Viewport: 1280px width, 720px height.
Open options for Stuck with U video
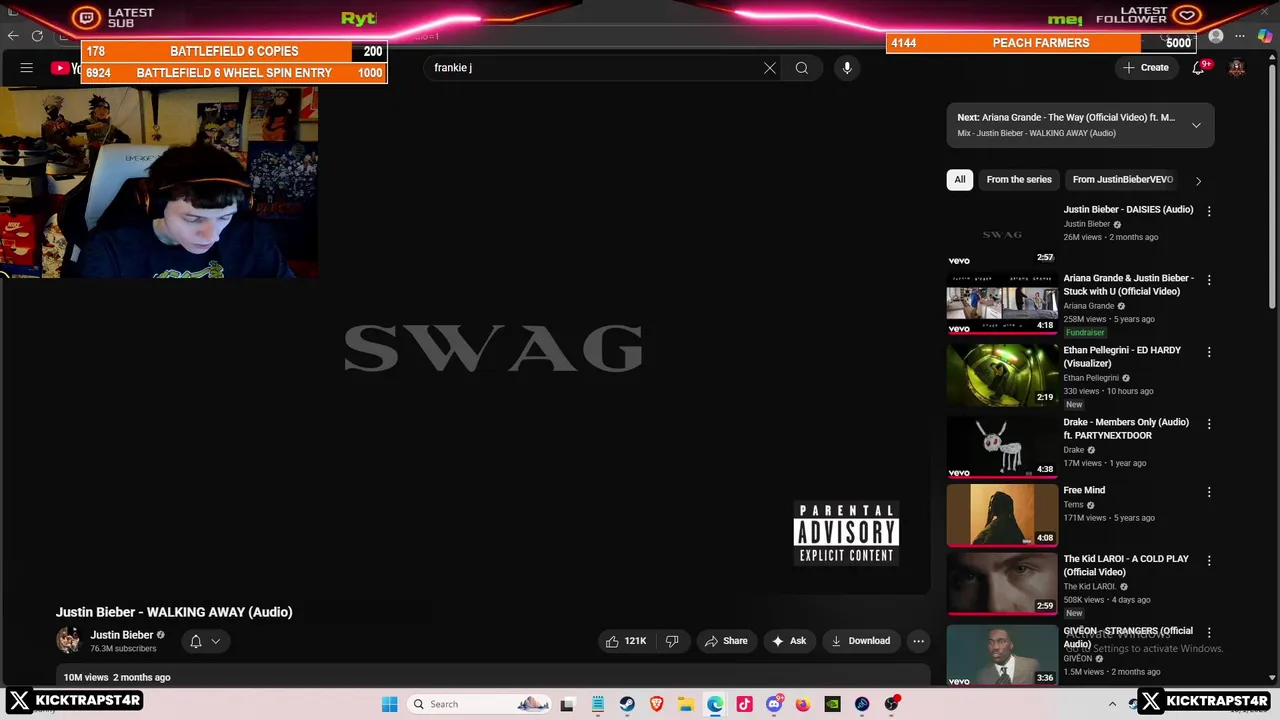(1209, 280)
